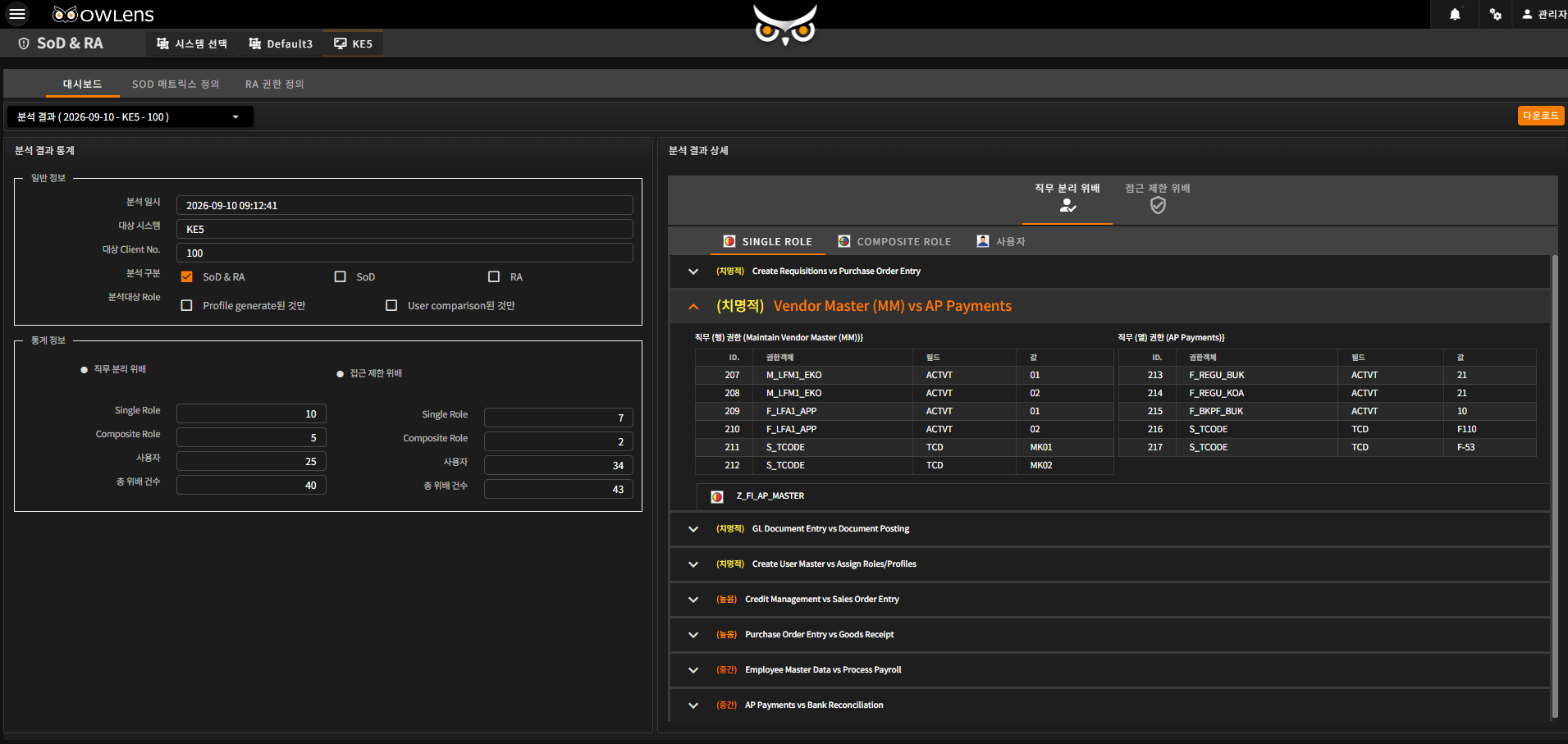Screen dimensions: 1568x744
Task: Click the owl logo at top center
Action: tap(785, 25)
